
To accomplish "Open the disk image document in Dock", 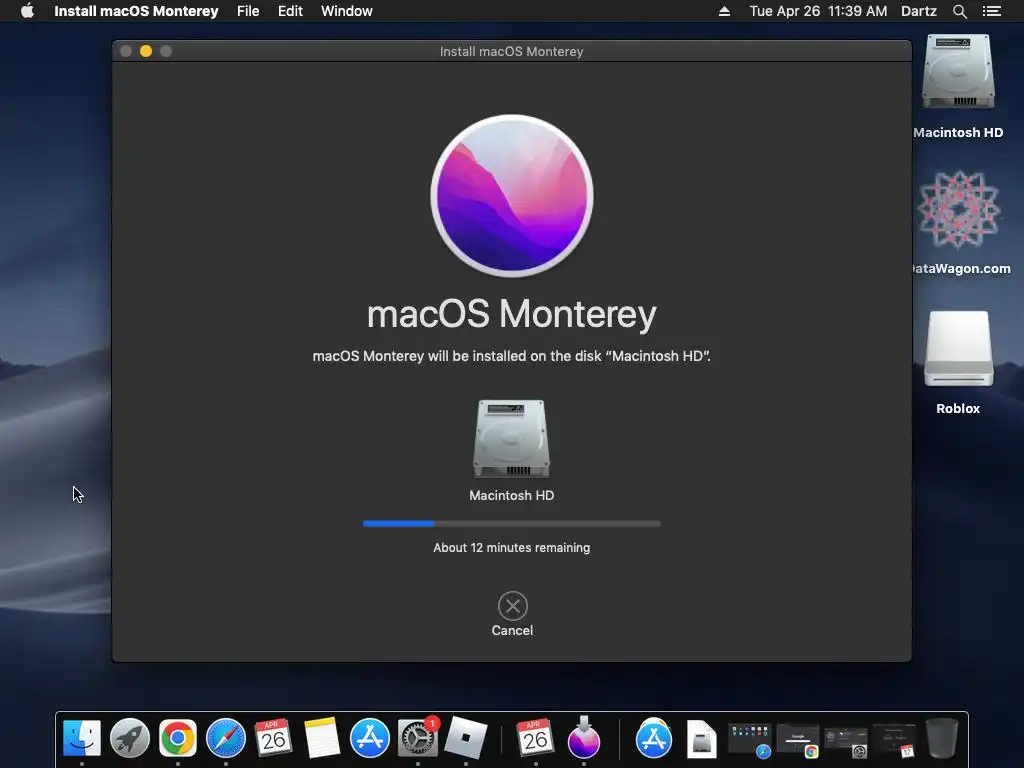I will coord(702,739).
